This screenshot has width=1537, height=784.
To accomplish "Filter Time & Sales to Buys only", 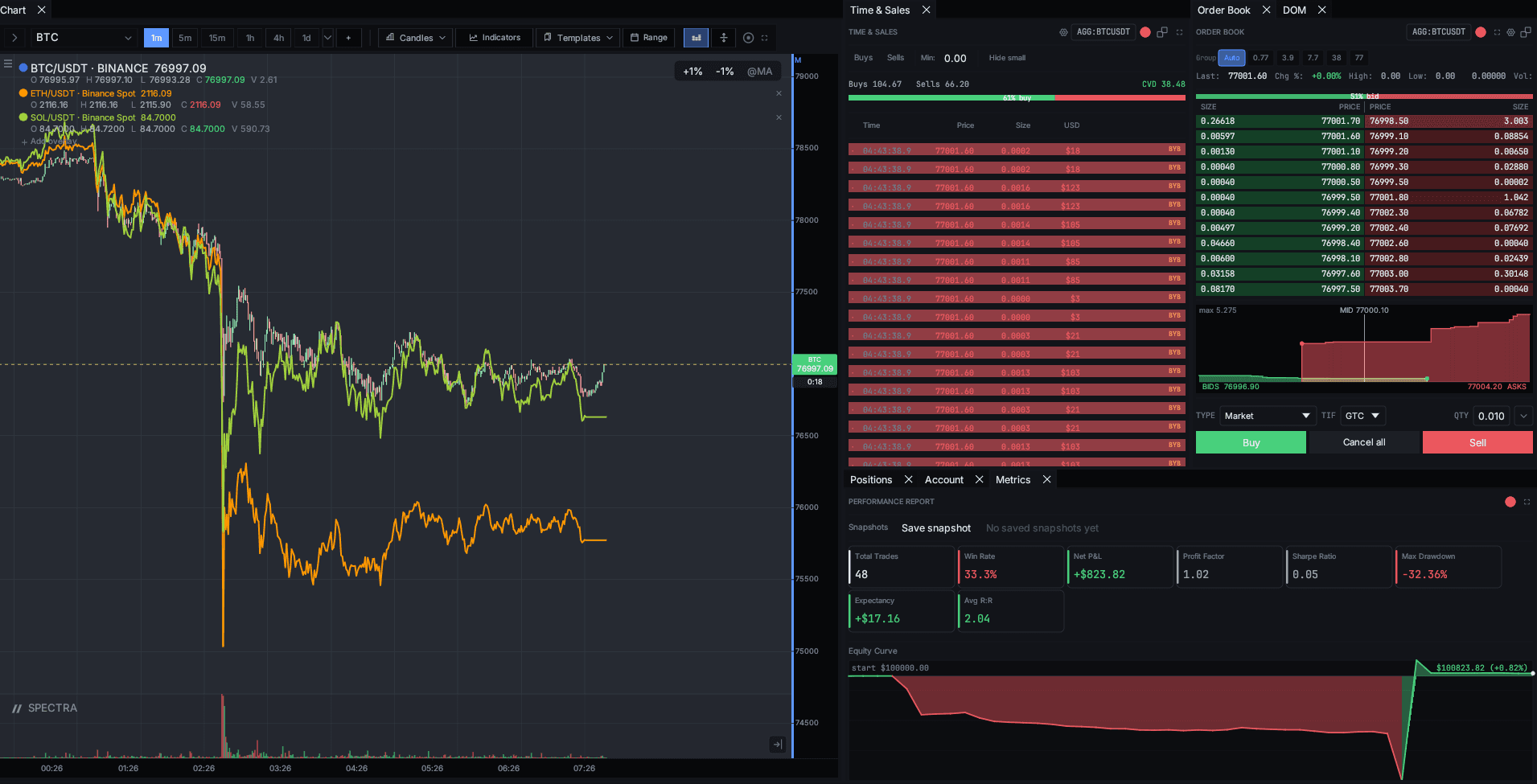I will point(863,58).
